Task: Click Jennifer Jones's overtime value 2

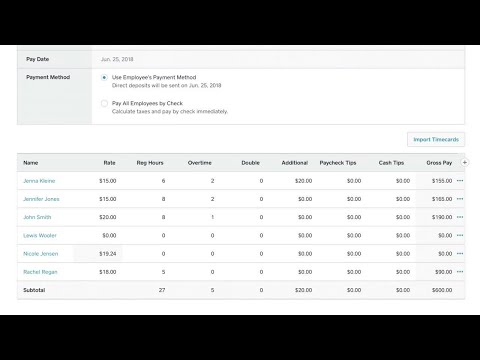Action: (x=212, y=199)
